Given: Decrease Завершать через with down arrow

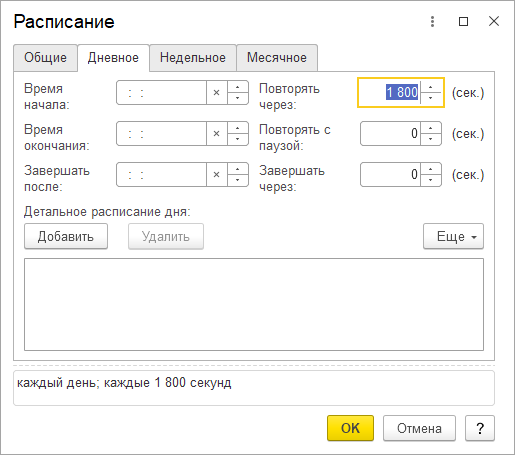Looking at the screenshot, I should coord(431,180).
